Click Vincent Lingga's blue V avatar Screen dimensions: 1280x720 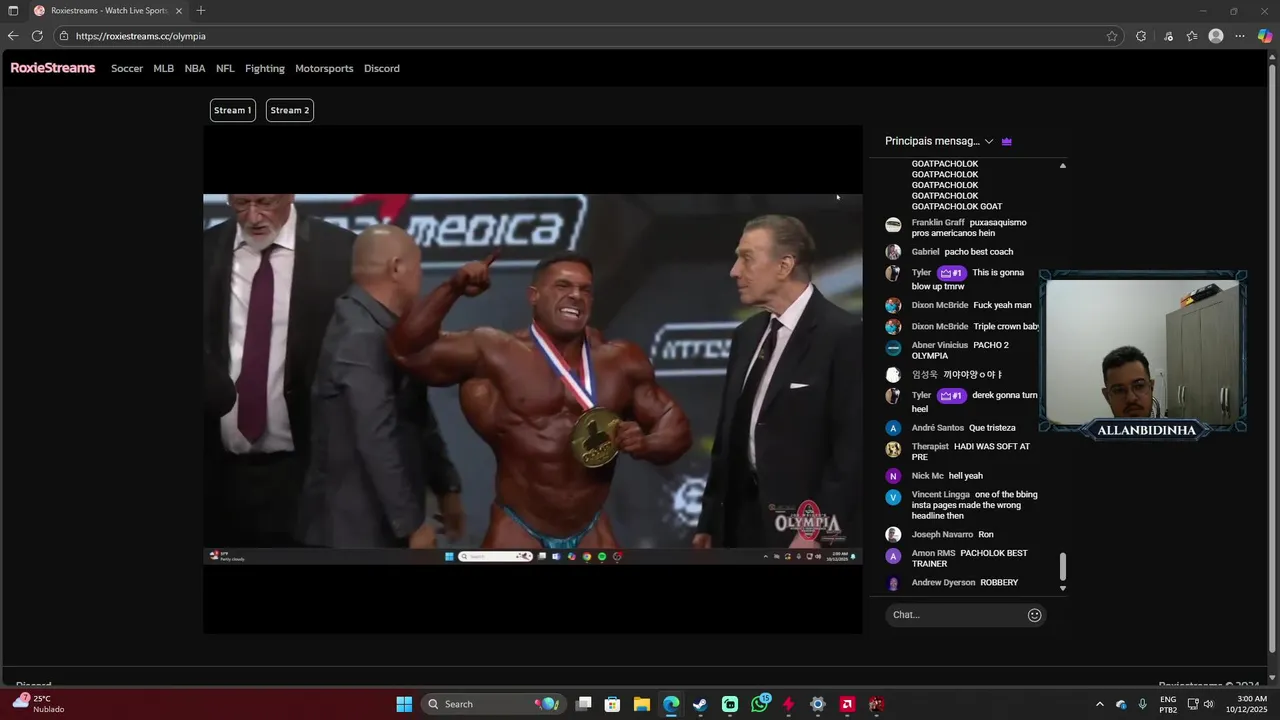click(x=893, y=497)
